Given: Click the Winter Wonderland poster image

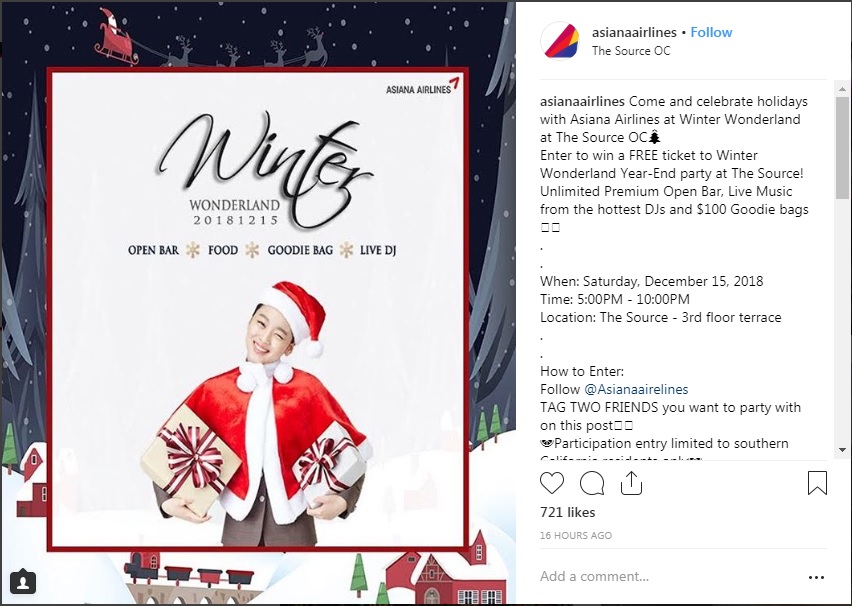Looking at the screenshot, I should point(258,308).
